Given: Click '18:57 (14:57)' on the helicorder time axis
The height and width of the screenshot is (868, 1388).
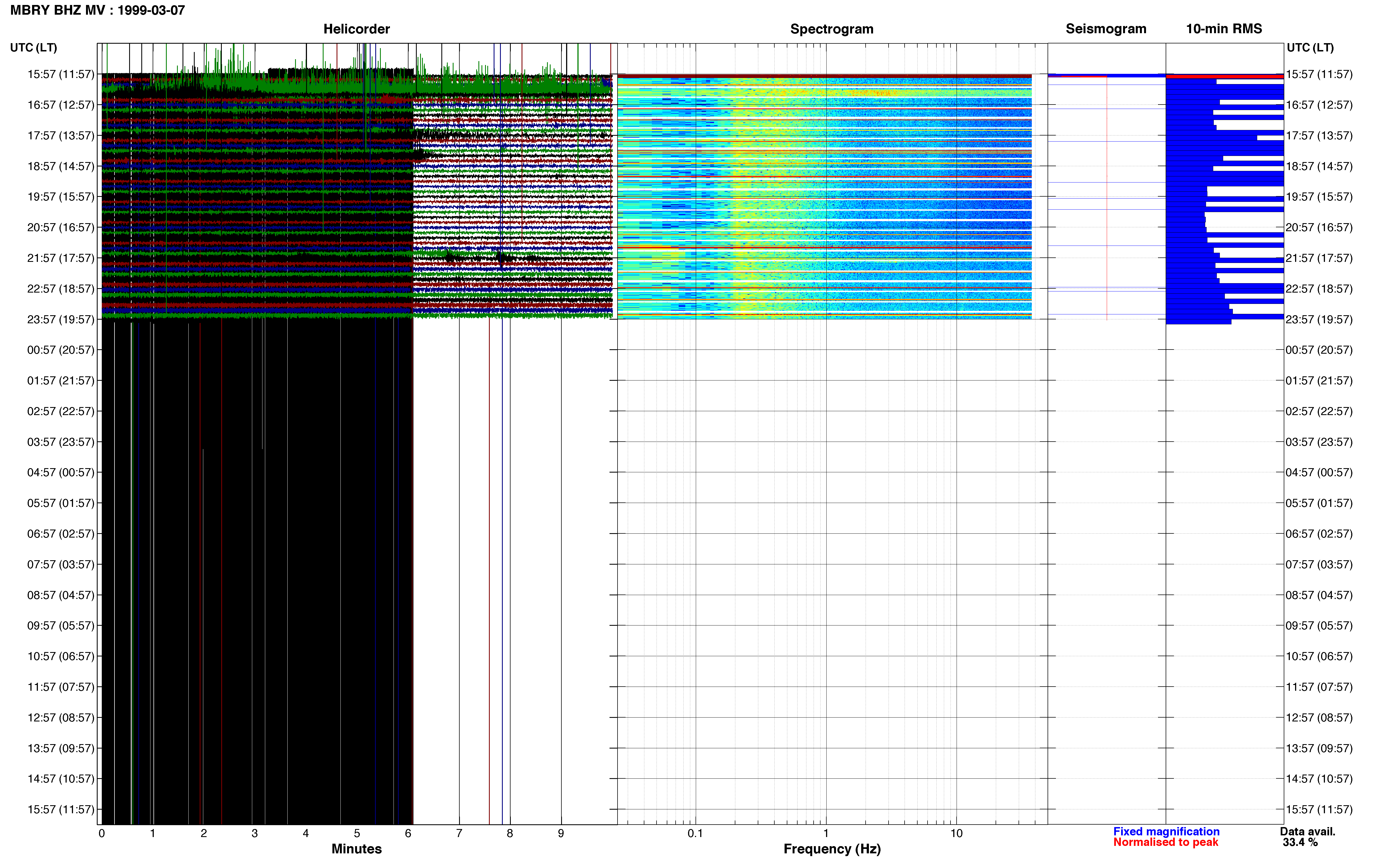Looking at the screenshot, I should click(x=61, y=166).
